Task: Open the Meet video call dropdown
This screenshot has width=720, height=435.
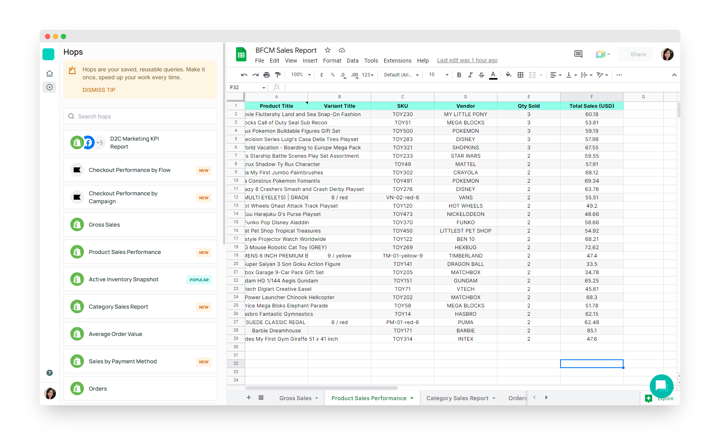Action: tap(602, 54)
